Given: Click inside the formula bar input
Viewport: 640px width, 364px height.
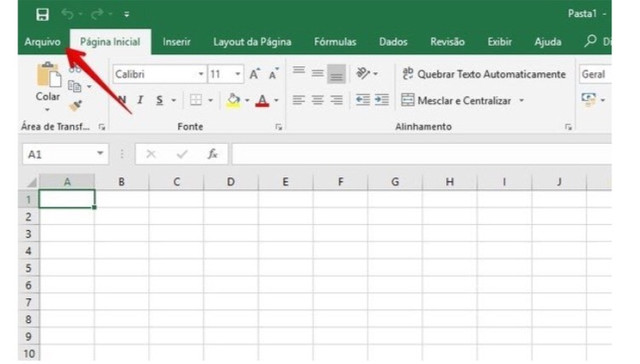Looking at the screenshot, I should coord(422,154).
